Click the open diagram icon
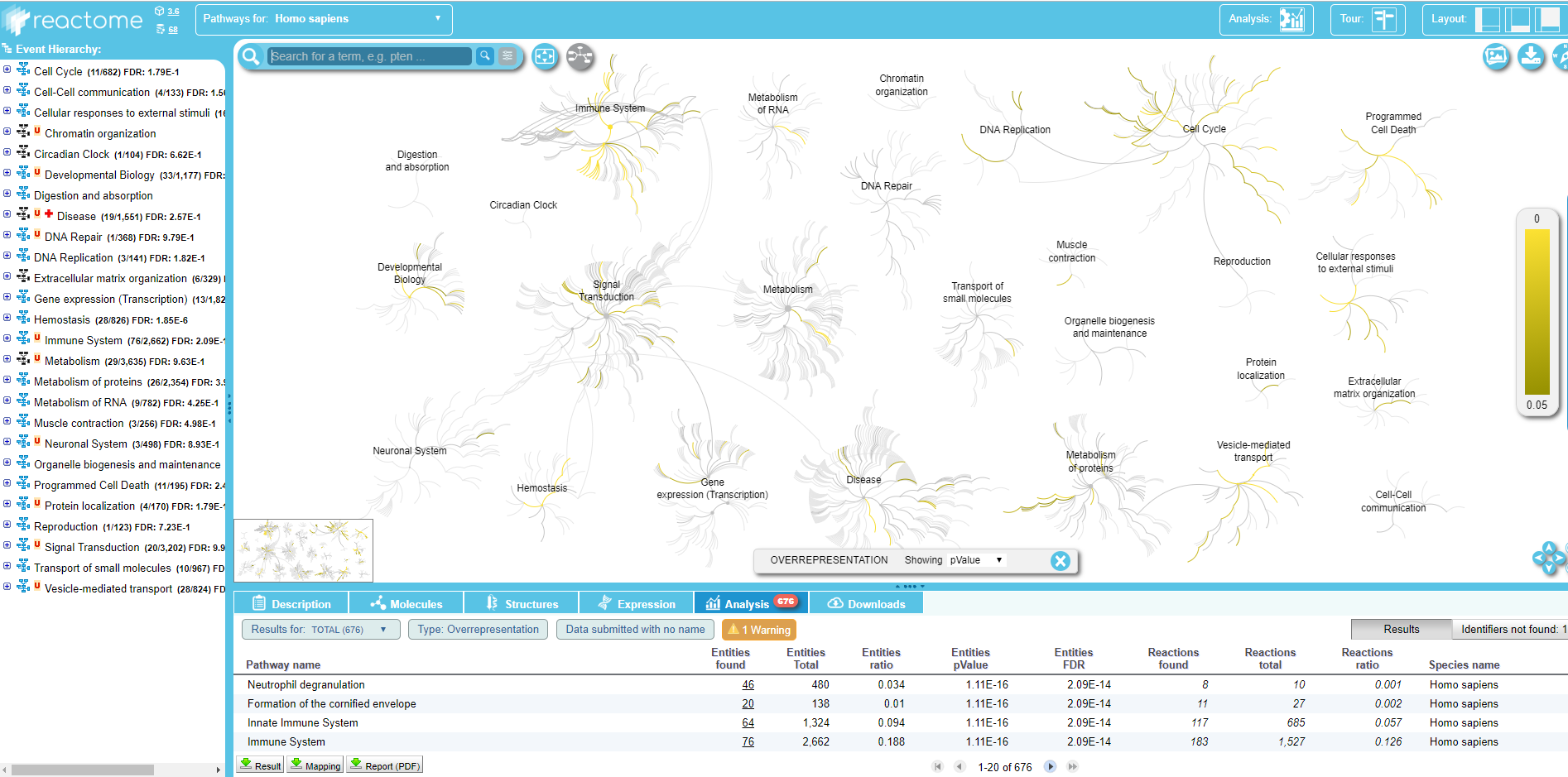This screenshot has height=777, width=1568. (x=580, y=56)
